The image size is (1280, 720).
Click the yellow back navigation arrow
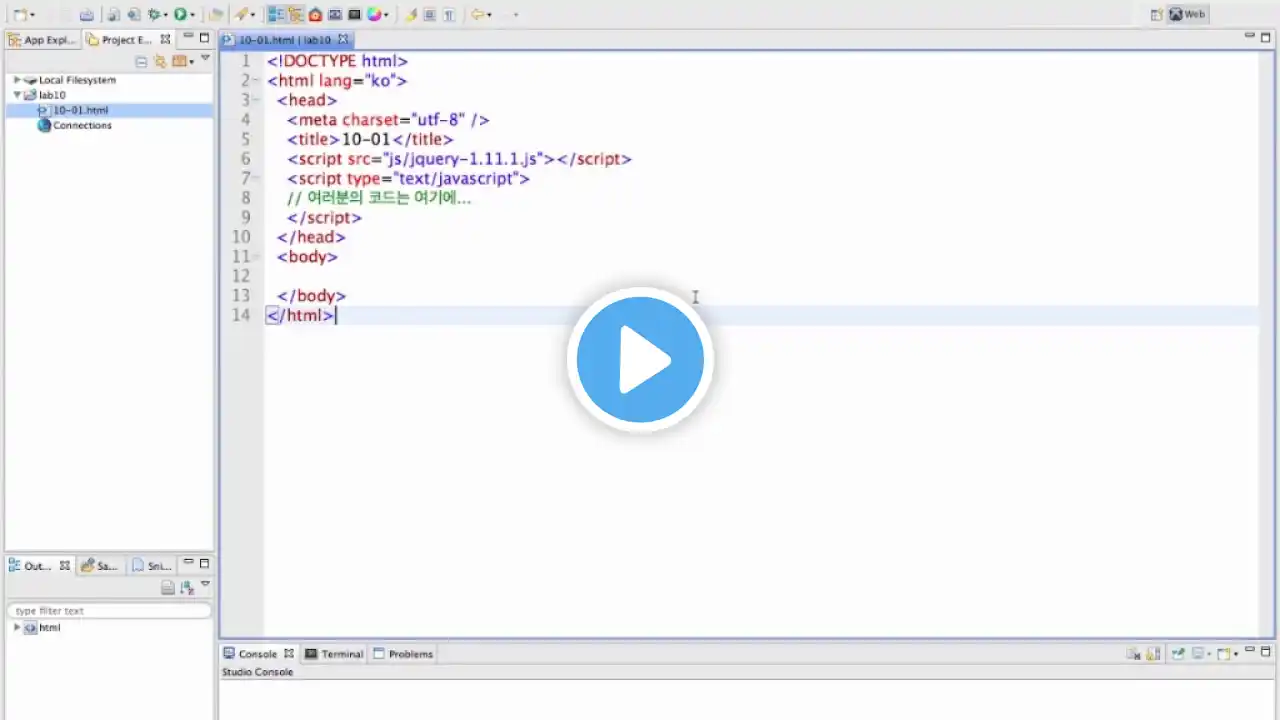click(x=478, y=15)
